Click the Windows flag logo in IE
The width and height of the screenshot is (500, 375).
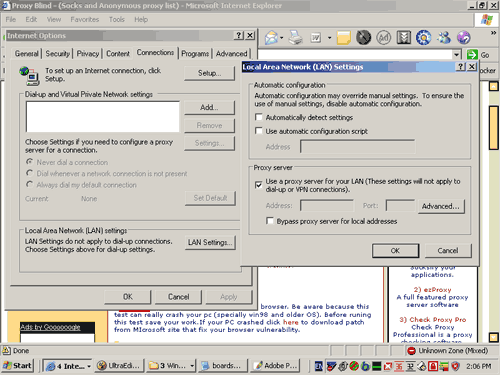click(487, 20)
